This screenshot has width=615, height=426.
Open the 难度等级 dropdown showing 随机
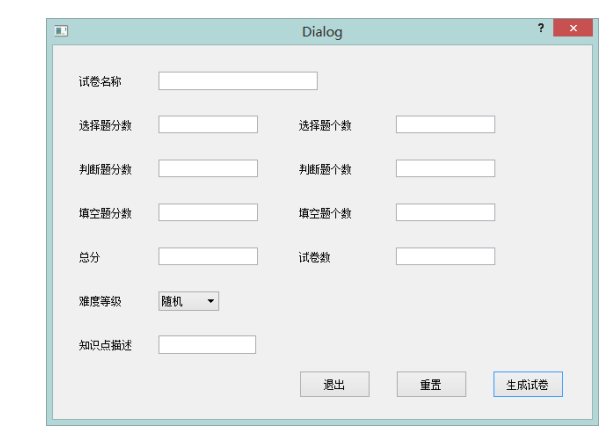(188, 301)
